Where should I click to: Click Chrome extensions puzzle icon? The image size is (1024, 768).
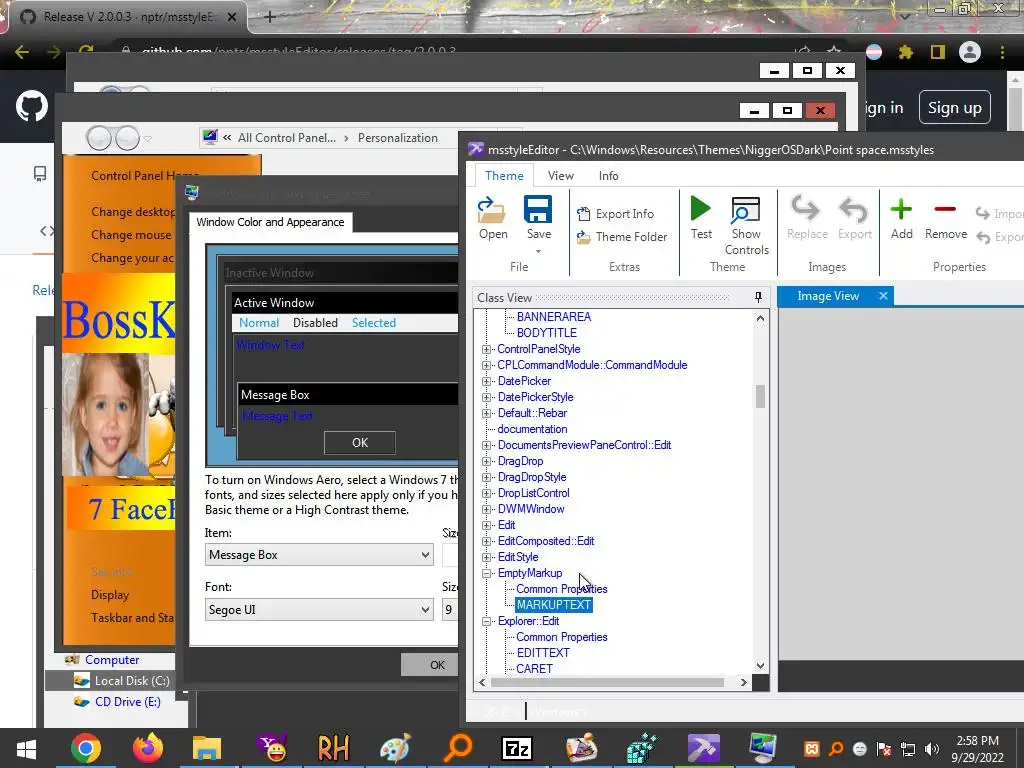[905, 52]
